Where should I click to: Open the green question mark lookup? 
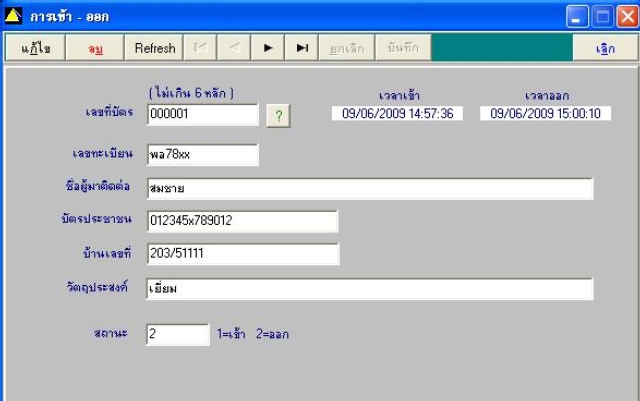(x=278, y=116)
